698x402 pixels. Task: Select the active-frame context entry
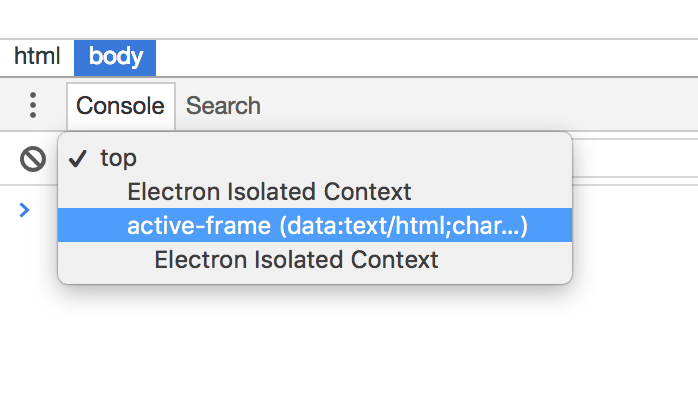pyautogui.click(x=327, y=226)
